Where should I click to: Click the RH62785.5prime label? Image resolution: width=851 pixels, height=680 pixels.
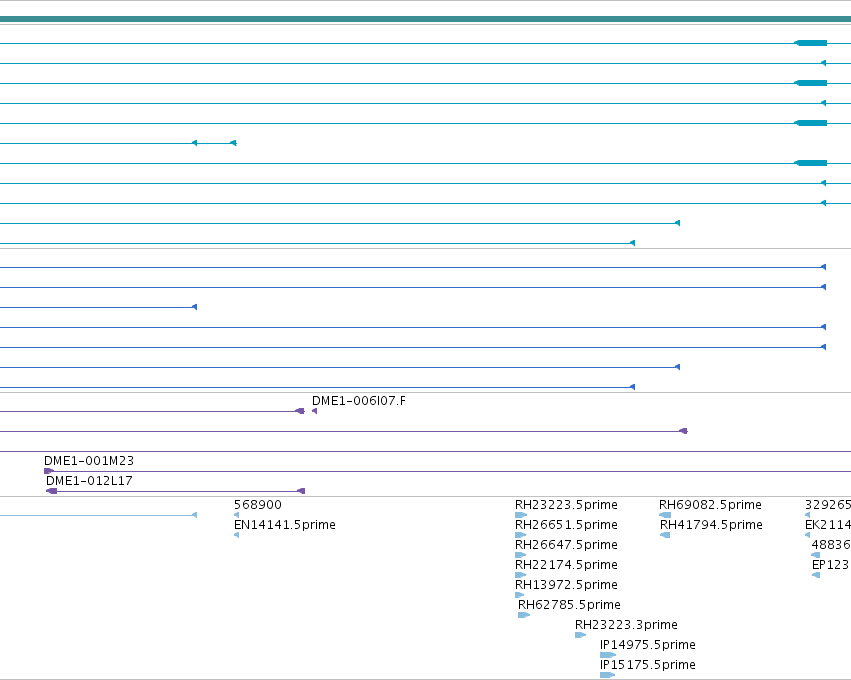(x=569, y=605)
